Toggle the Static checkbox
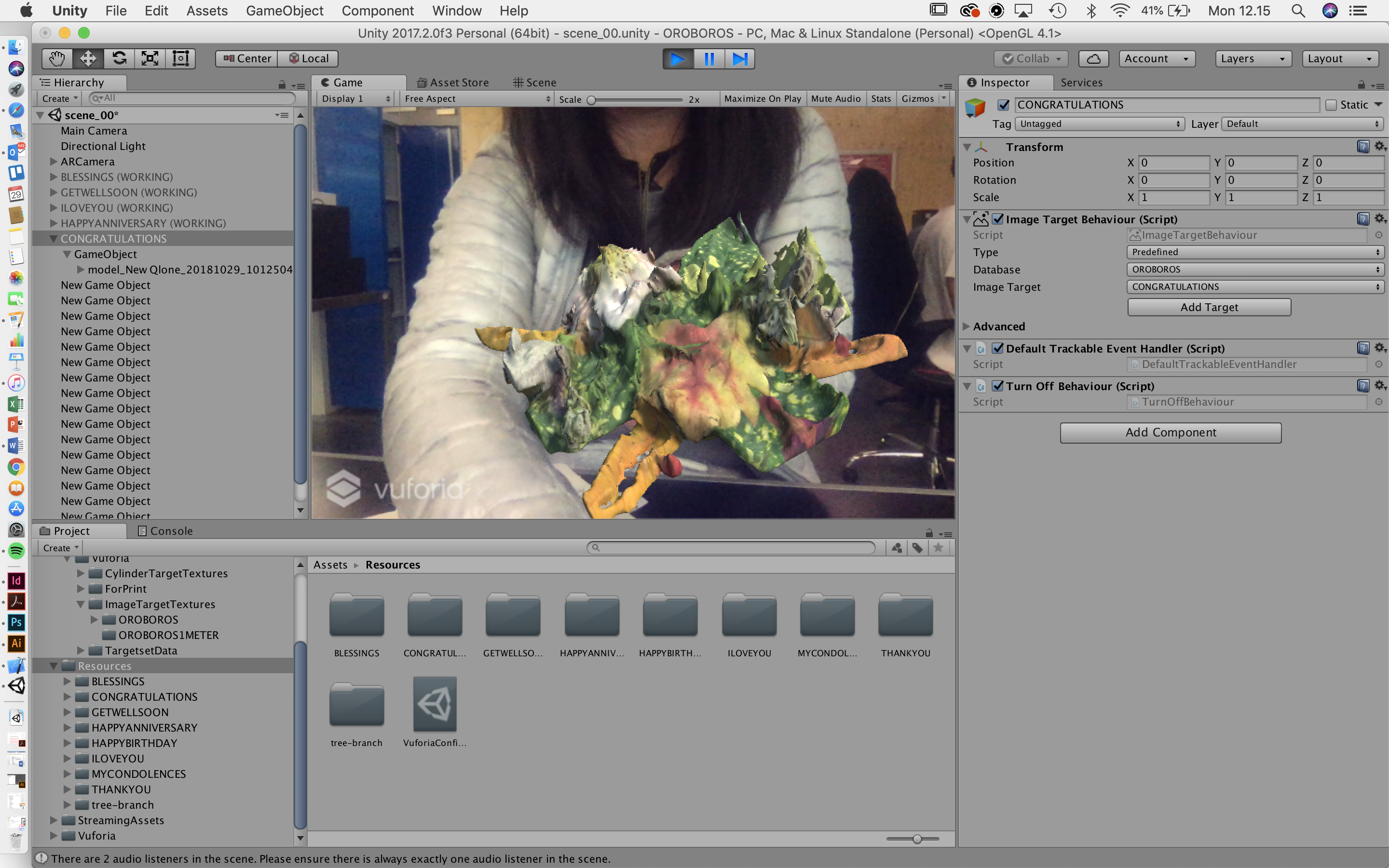The width and height of the screenshot is (1389, 868). [1331, 105]
